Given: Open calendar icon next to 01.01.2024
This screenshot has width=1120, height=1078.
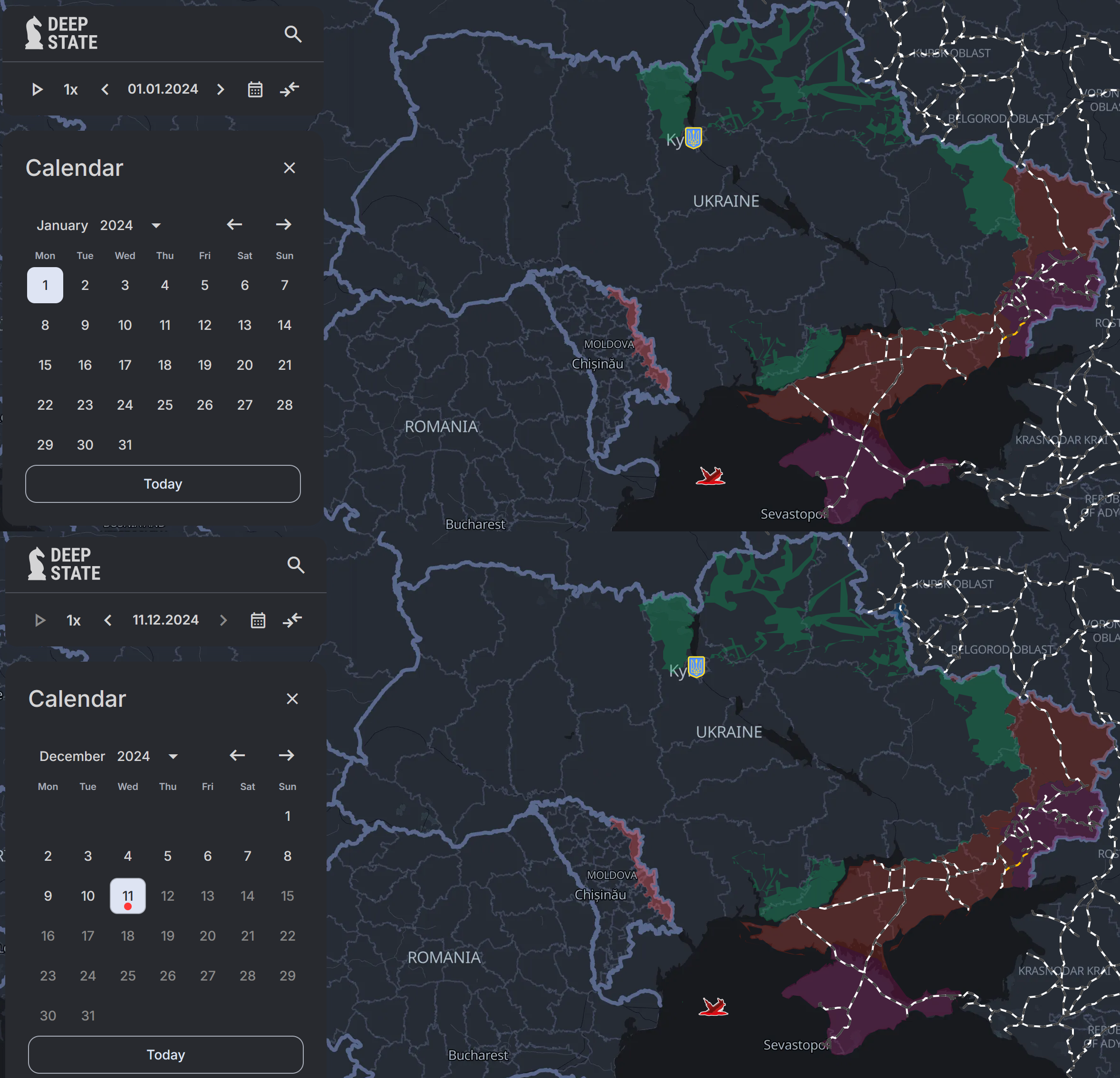Looking at the screenshot, I should [255, 90].
